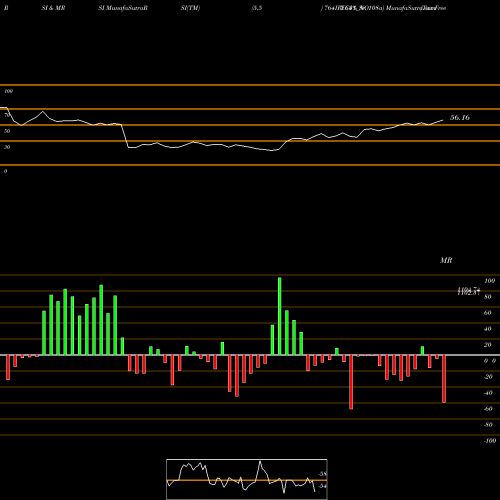Viewport: 500px width, 500px height.
Task: Click the RSI axis label 70
Action: point(7,115)
